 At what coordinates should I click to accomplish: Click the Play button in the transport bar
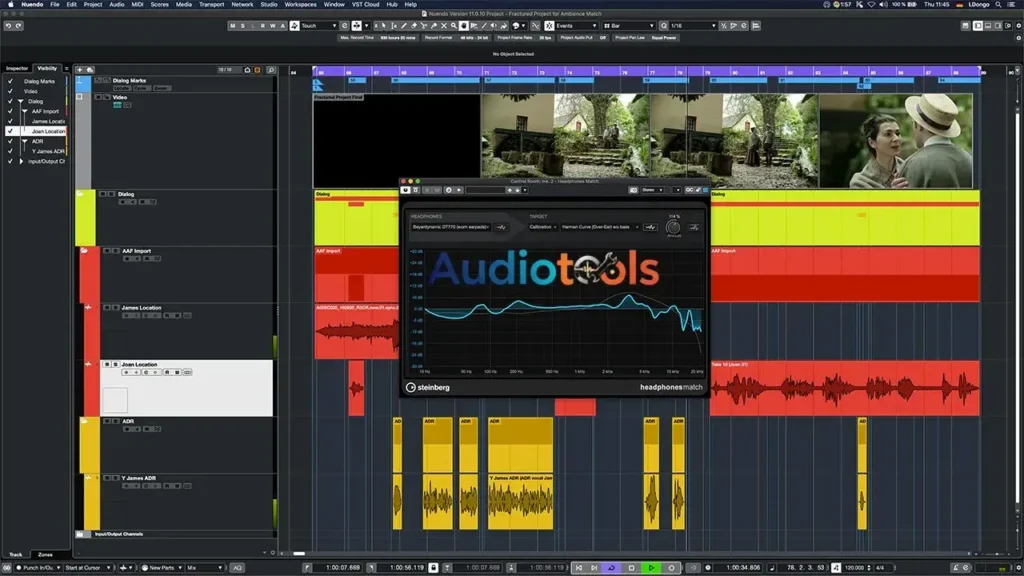pyautogui.click(x=651, y=567)
